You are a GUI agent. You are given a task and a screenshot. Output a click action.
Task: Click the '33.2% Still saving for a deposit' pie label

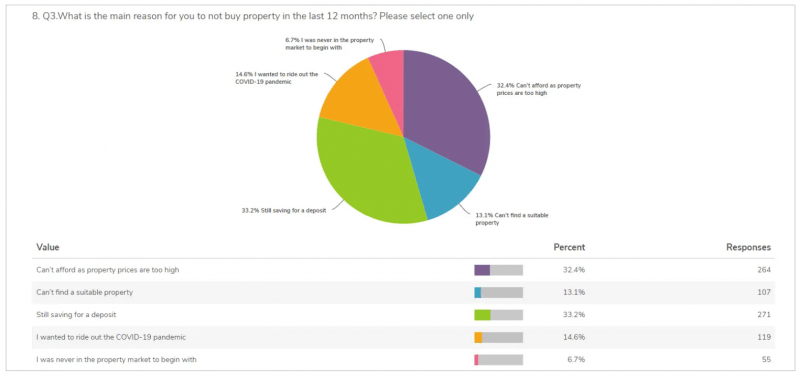click(284, 210)
